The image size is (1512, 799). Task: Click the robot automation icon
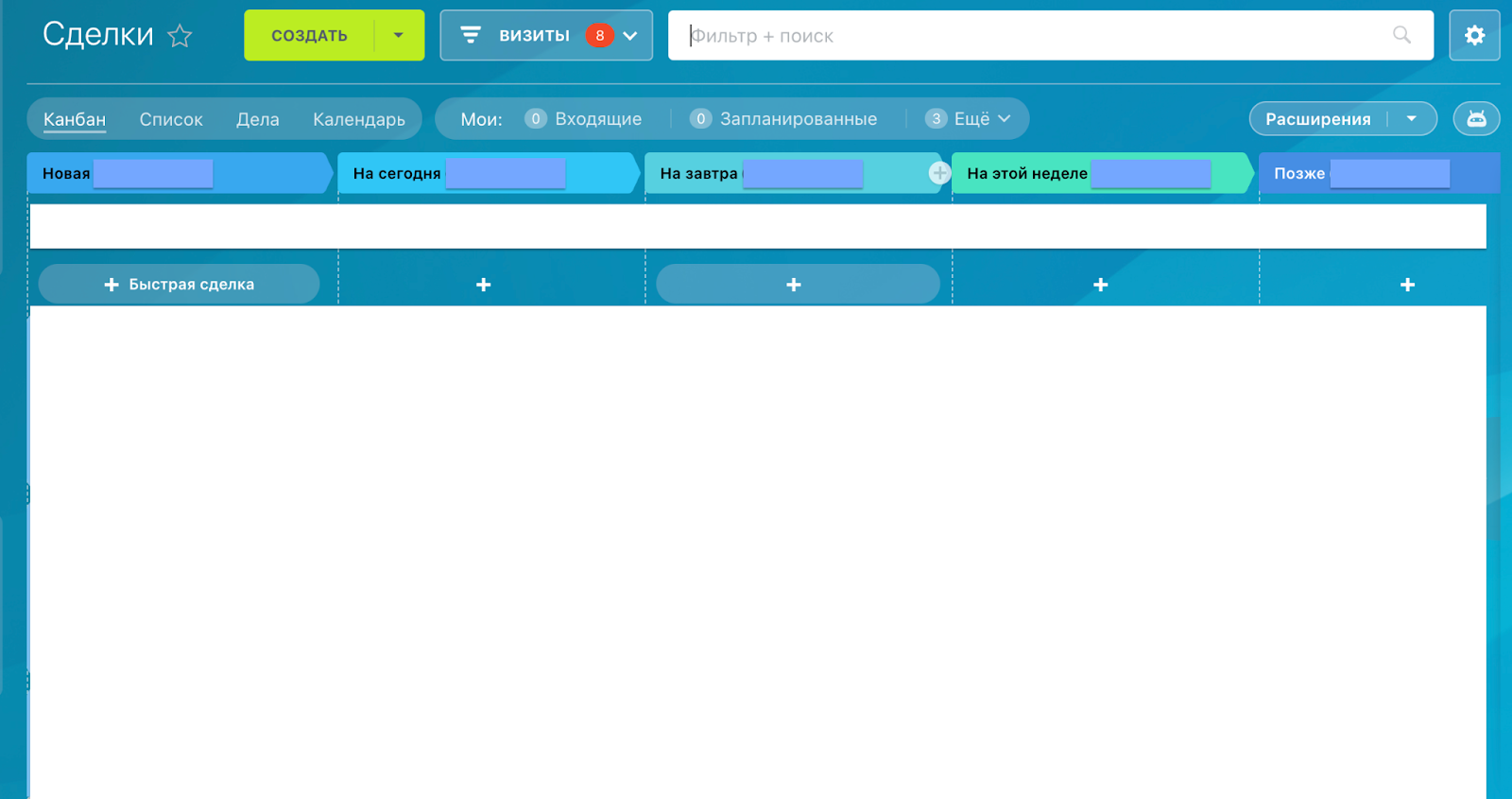[1476, 119]
